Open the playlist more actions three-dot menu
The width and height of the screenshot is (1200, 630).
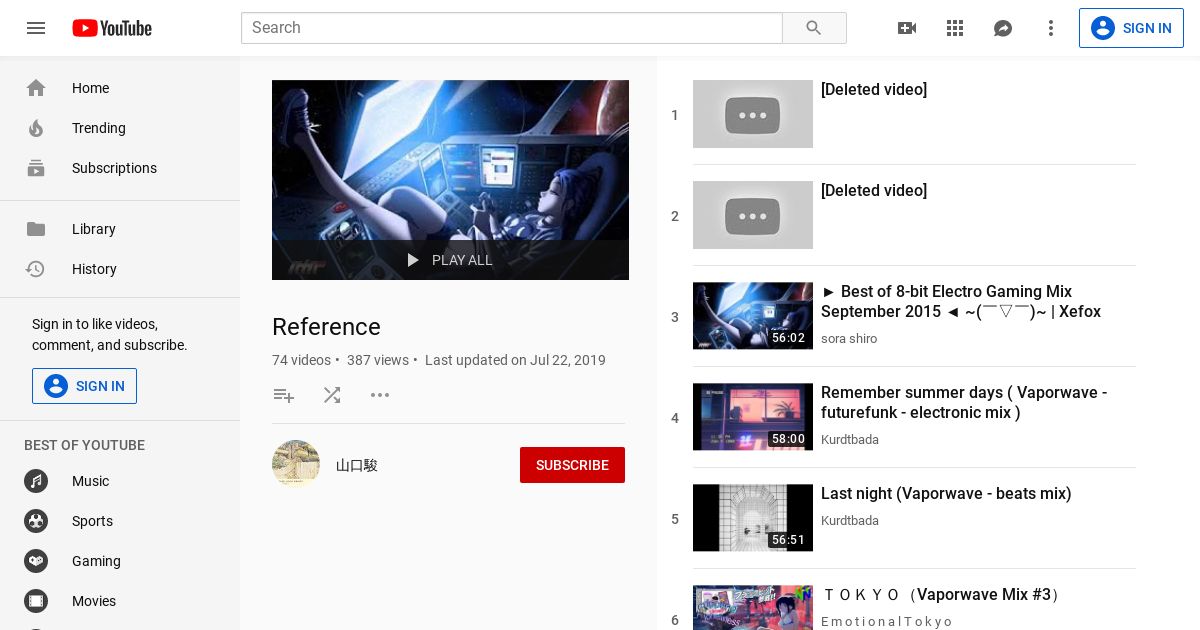click(x=380, y=395)
